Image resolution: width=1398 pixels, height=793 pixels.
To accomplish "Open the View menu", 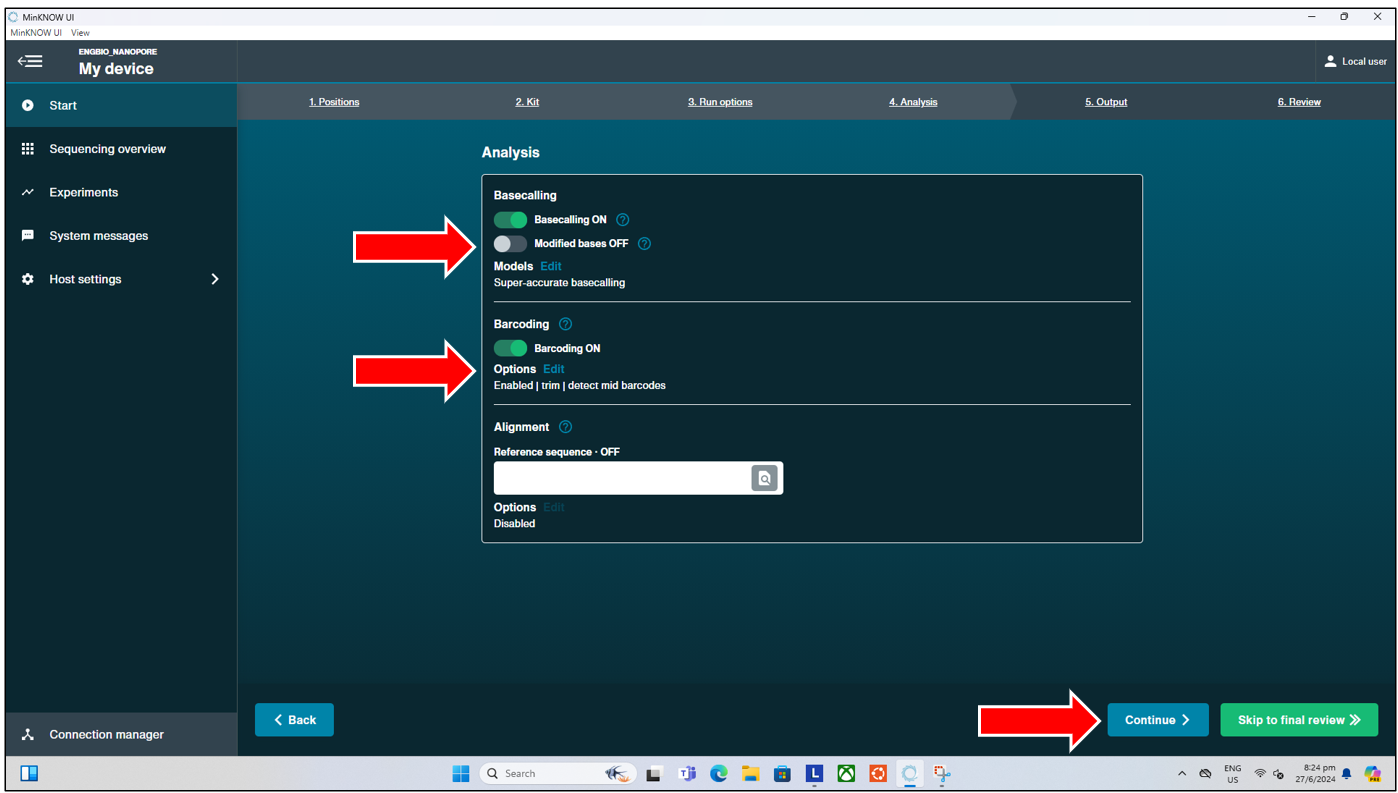I will tap(80, 32).
